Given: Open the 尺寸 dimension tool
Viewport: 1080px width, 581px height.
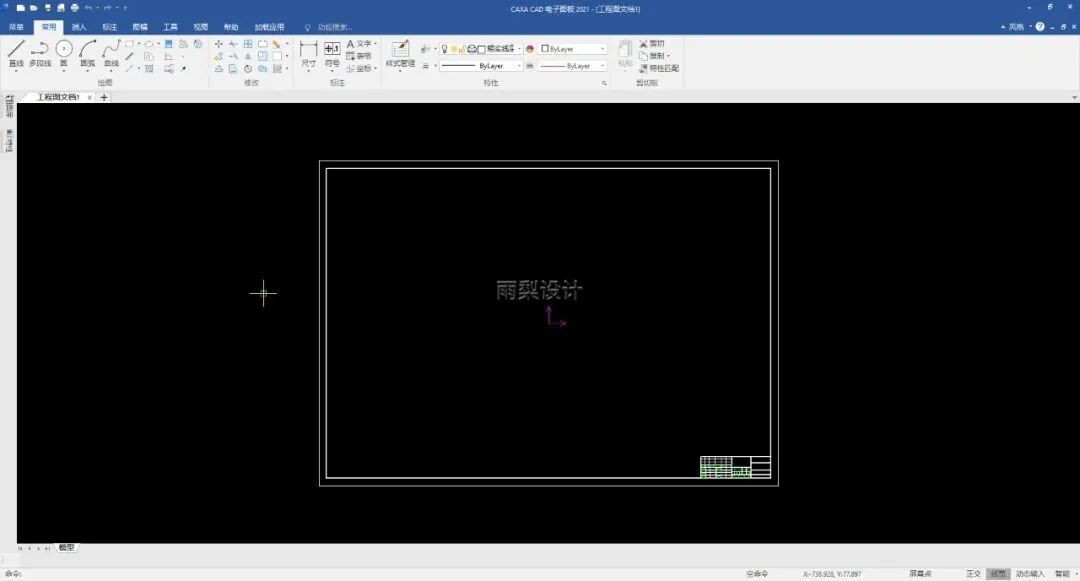Looking at the screenshot, I should point(309,53).
